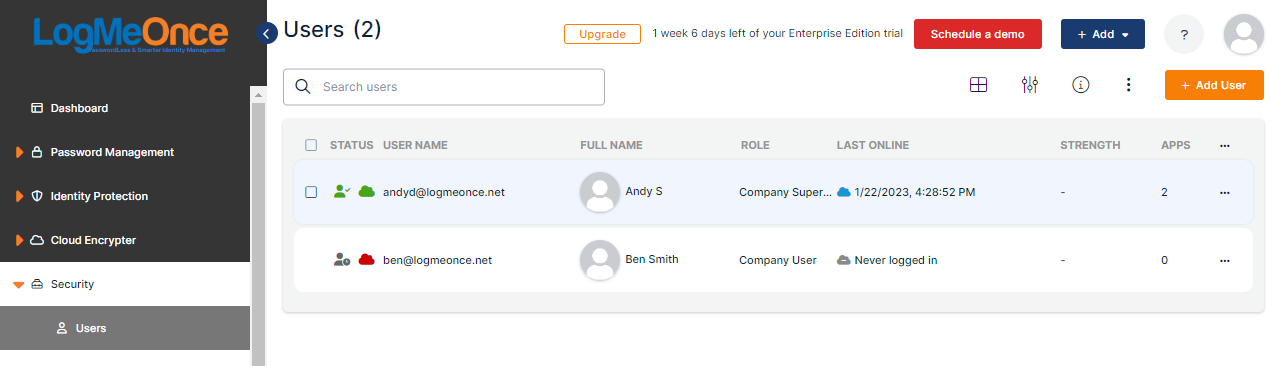Click the Upgrade button

coord(602,34)
